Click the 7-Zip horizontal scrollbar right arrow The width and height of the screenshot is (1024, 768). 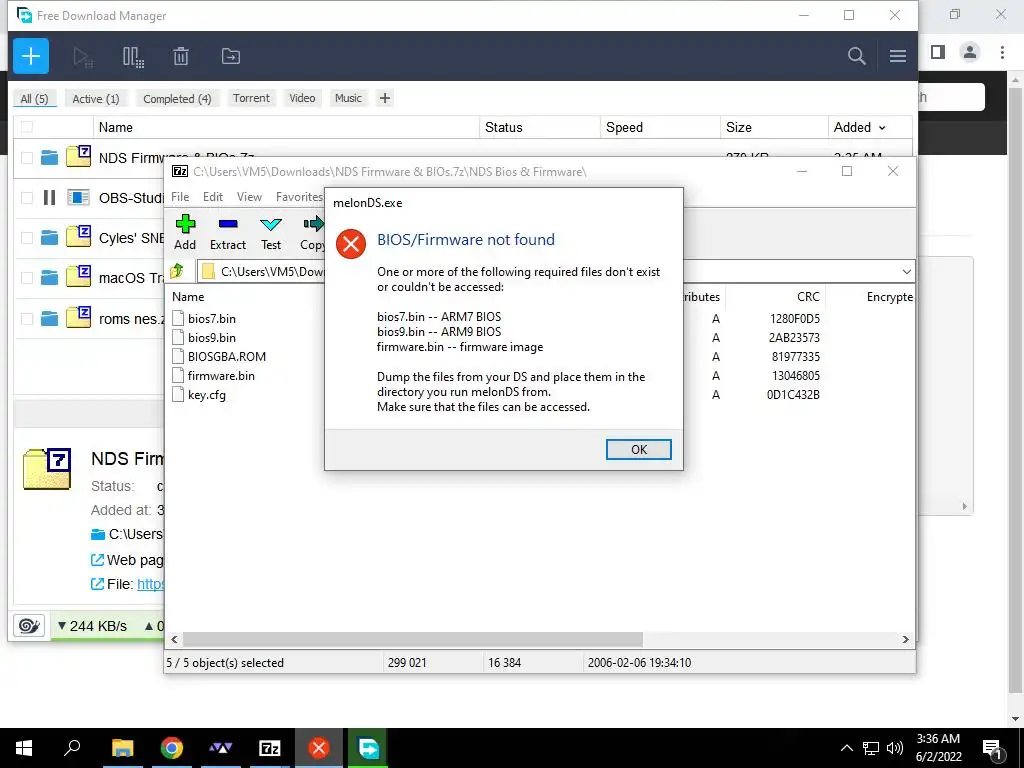[x=905, y=639]
